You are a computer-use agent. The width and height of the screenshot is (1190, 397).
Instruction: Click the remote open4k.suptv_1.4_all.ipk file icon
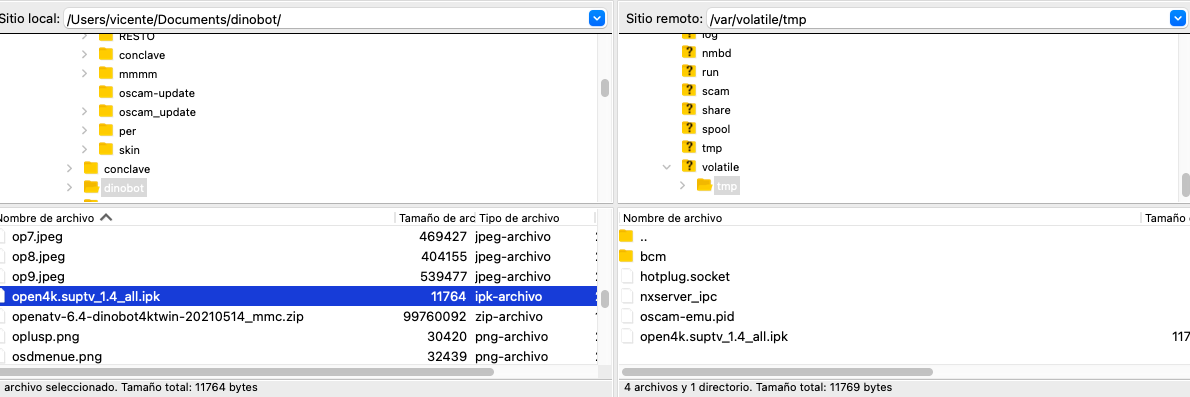click(x=626, y=336)
